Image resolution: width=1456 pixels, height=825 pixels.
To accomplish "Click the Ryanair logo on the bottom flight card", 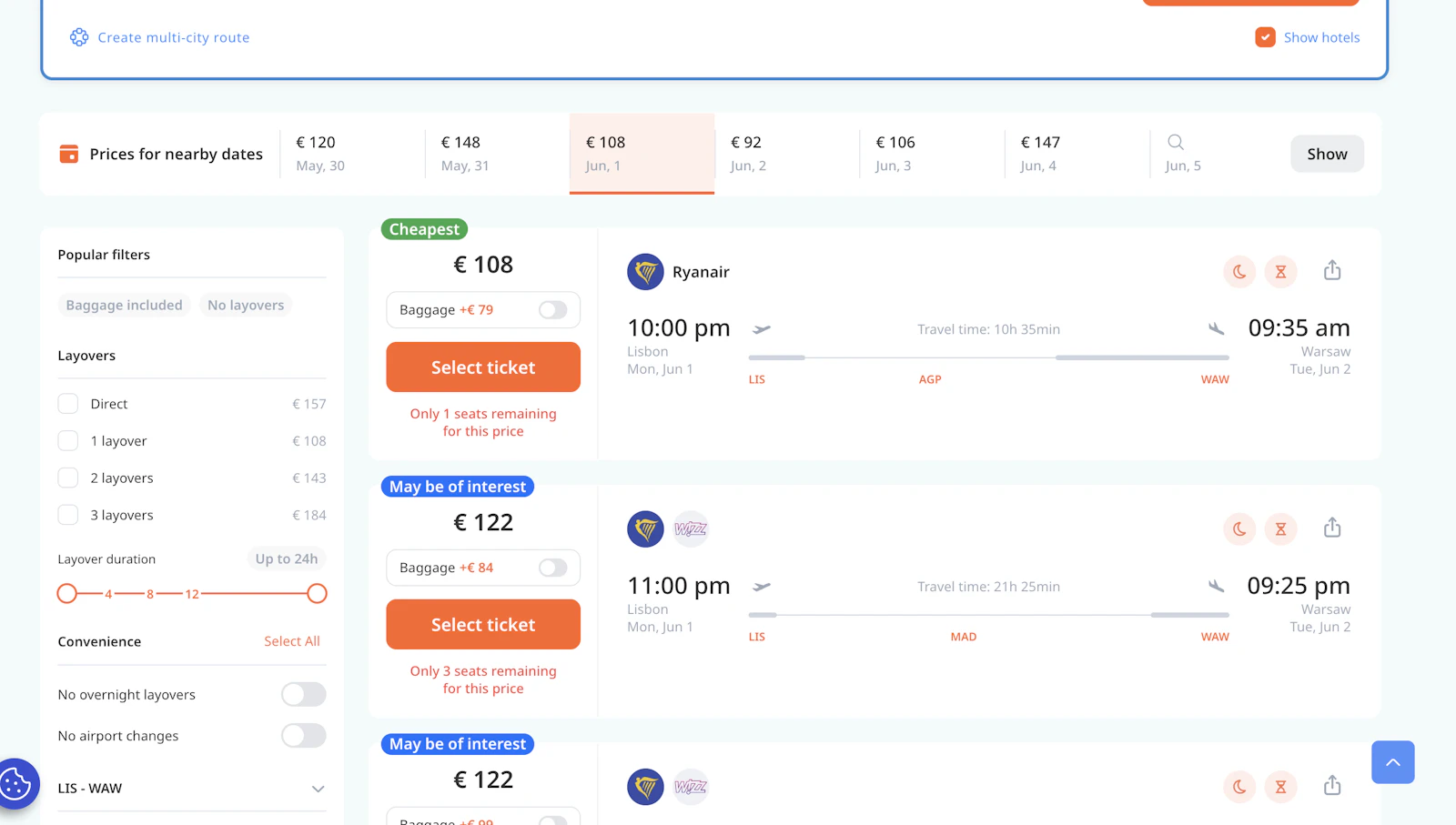I will click(645, 787).
